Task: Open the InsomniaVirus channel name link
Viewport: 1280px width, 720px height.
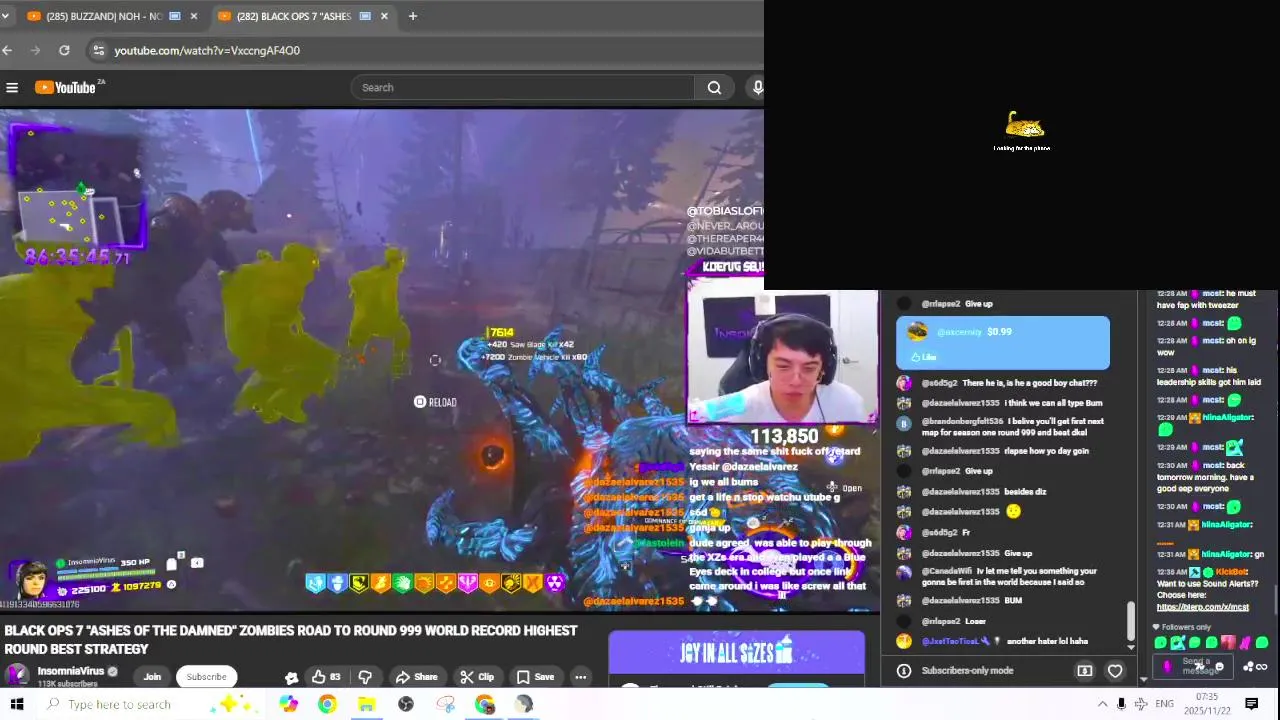Action: pyautogui.click(x=71, y=671)
